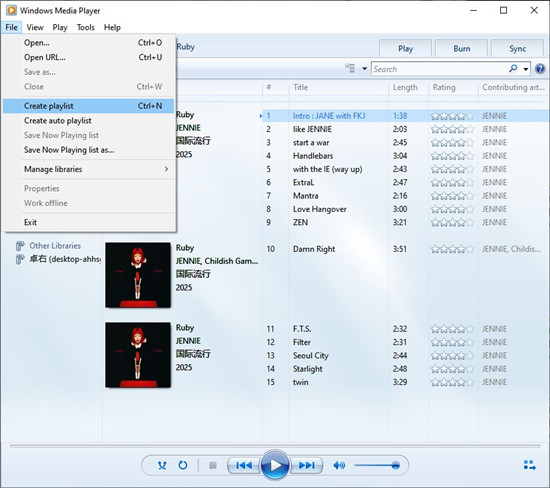Click the JENNIE, Childish Gam... artist text
550x488 pixels.
217,261
